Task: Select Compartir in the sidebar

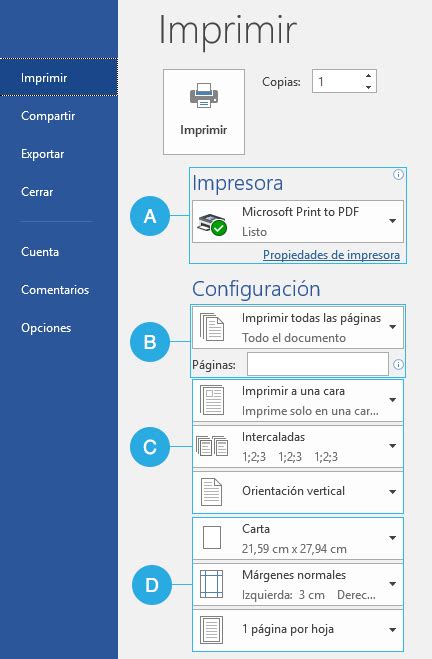Action: tap(48, 116)
